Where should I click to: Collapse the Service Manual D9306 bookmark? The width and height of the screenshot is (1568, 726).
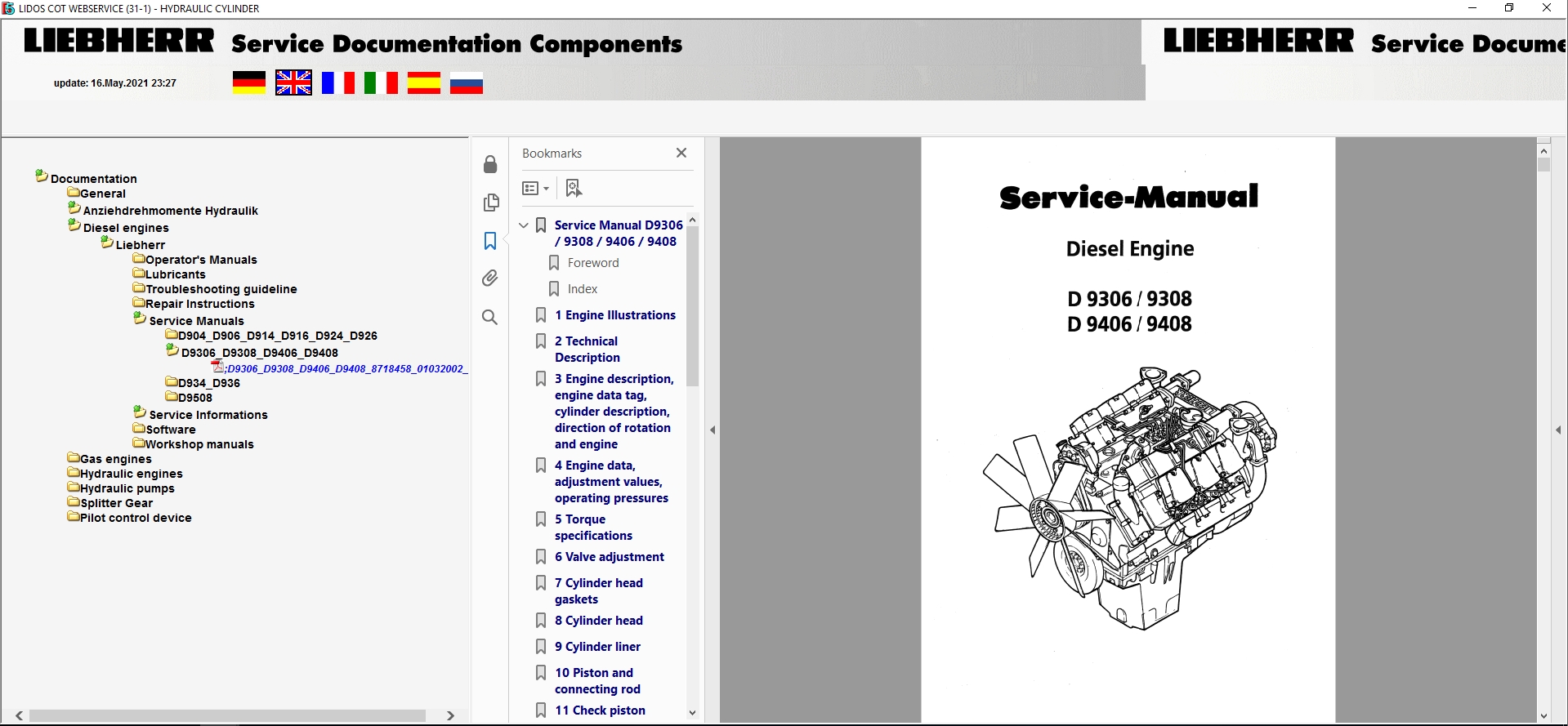pos(524,225)
